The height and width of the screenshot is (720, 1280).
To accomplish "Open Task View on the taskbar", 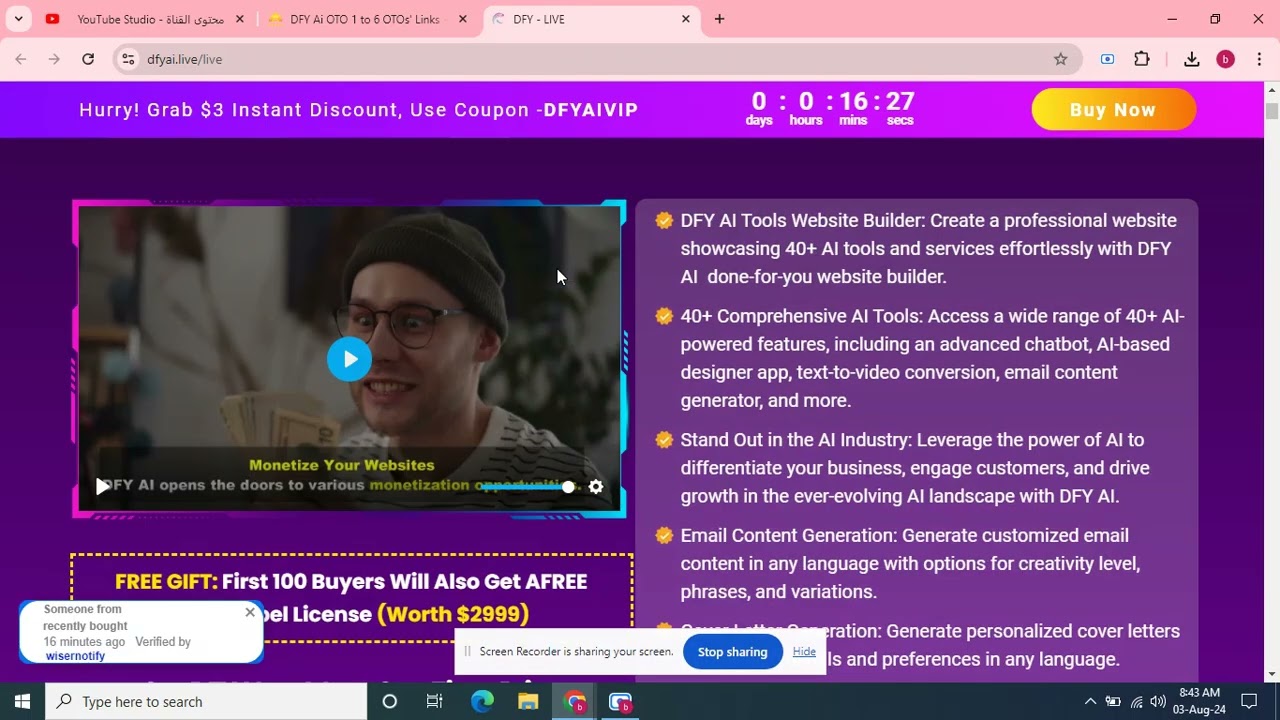I will 434,701.
